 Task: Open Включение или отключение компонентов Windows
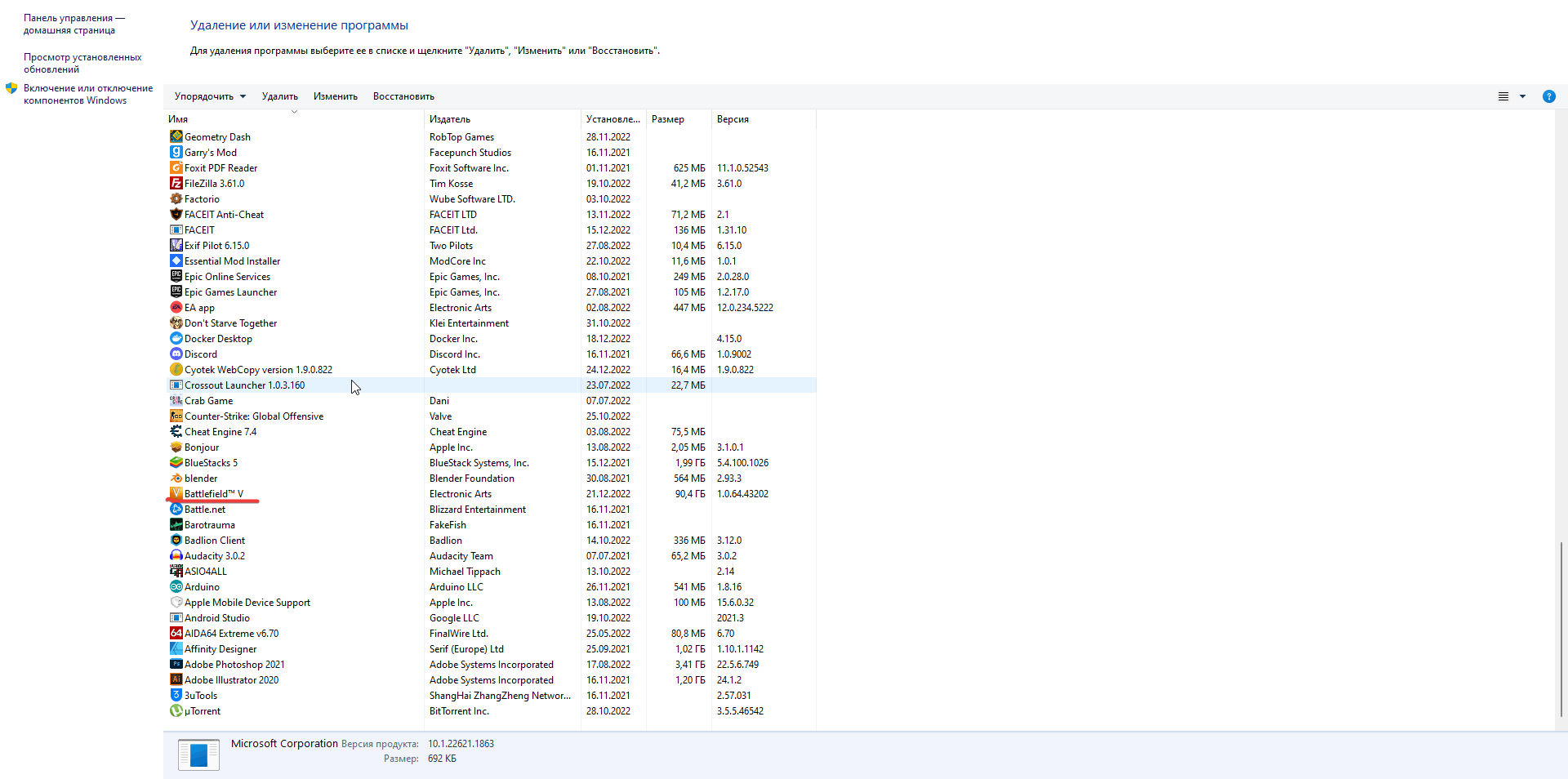(88, 94)
